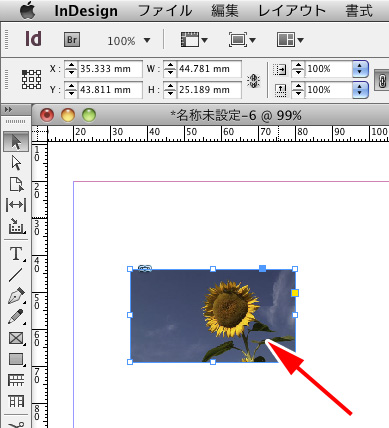Open the ファイル menu
Viewport: 389px width, 428px height.
point(165,11)
